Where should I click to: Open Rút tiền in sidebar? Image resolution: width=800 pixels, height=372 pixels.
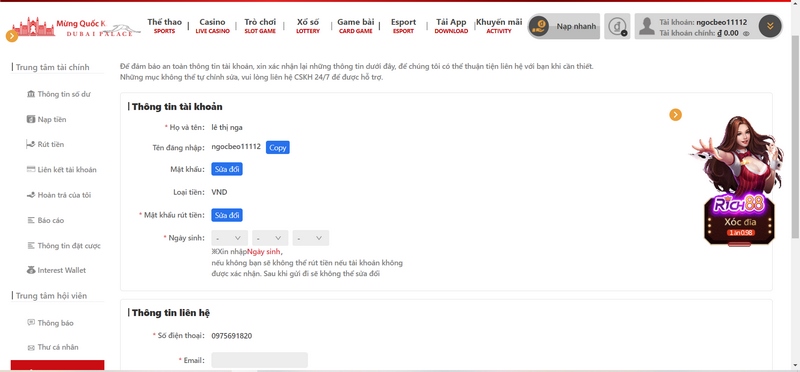pos(45,144)
